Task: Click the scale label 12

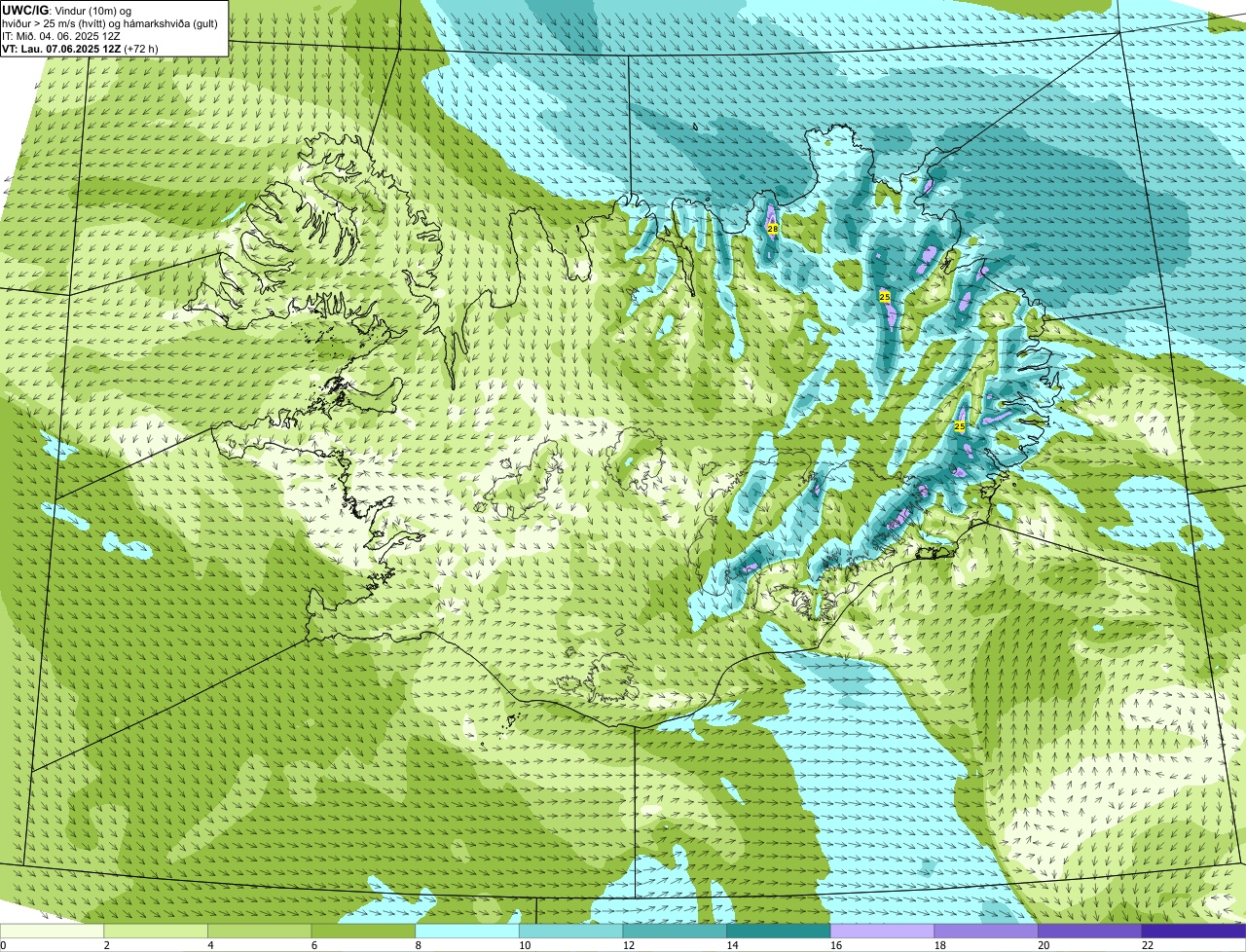Action: (x=629, y=945)
